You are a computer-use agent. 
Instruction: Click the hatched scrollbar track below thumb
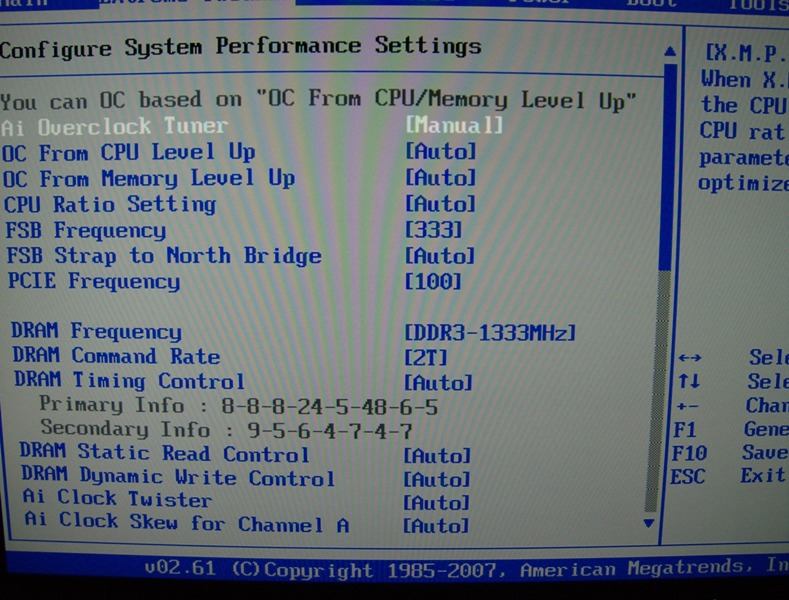click(656, 390)
